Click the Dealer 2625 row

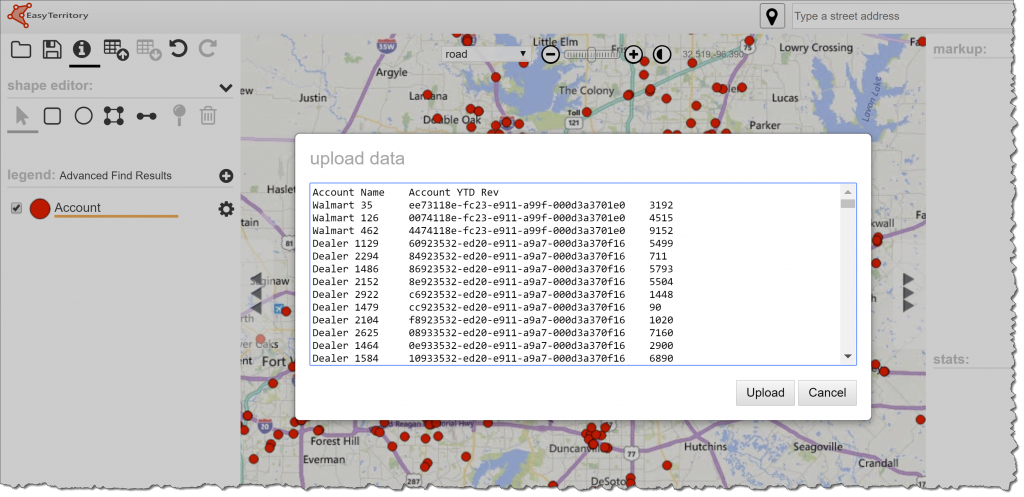(492, 332)
